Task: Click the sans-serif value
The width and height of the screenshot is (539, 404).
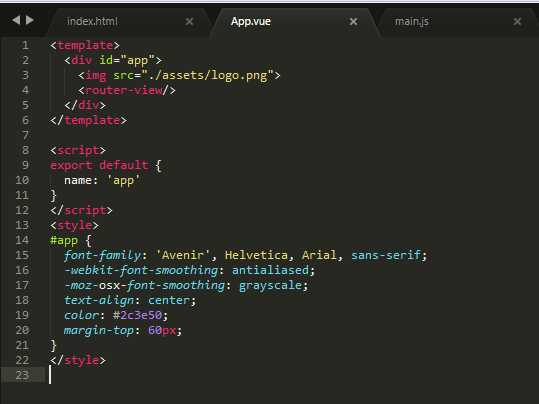Action: 386,255
